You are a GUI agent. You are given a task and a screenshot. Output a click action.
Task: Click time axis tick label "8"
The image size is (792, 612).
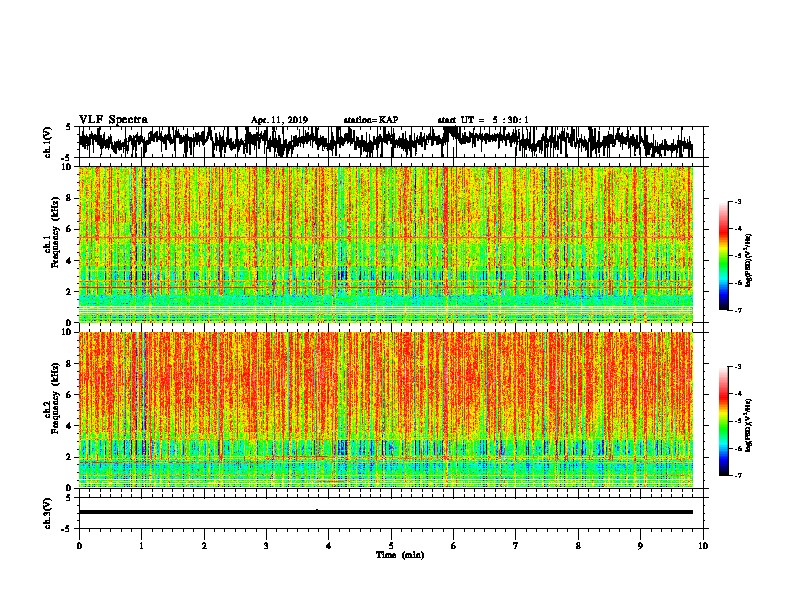[578, 546]
